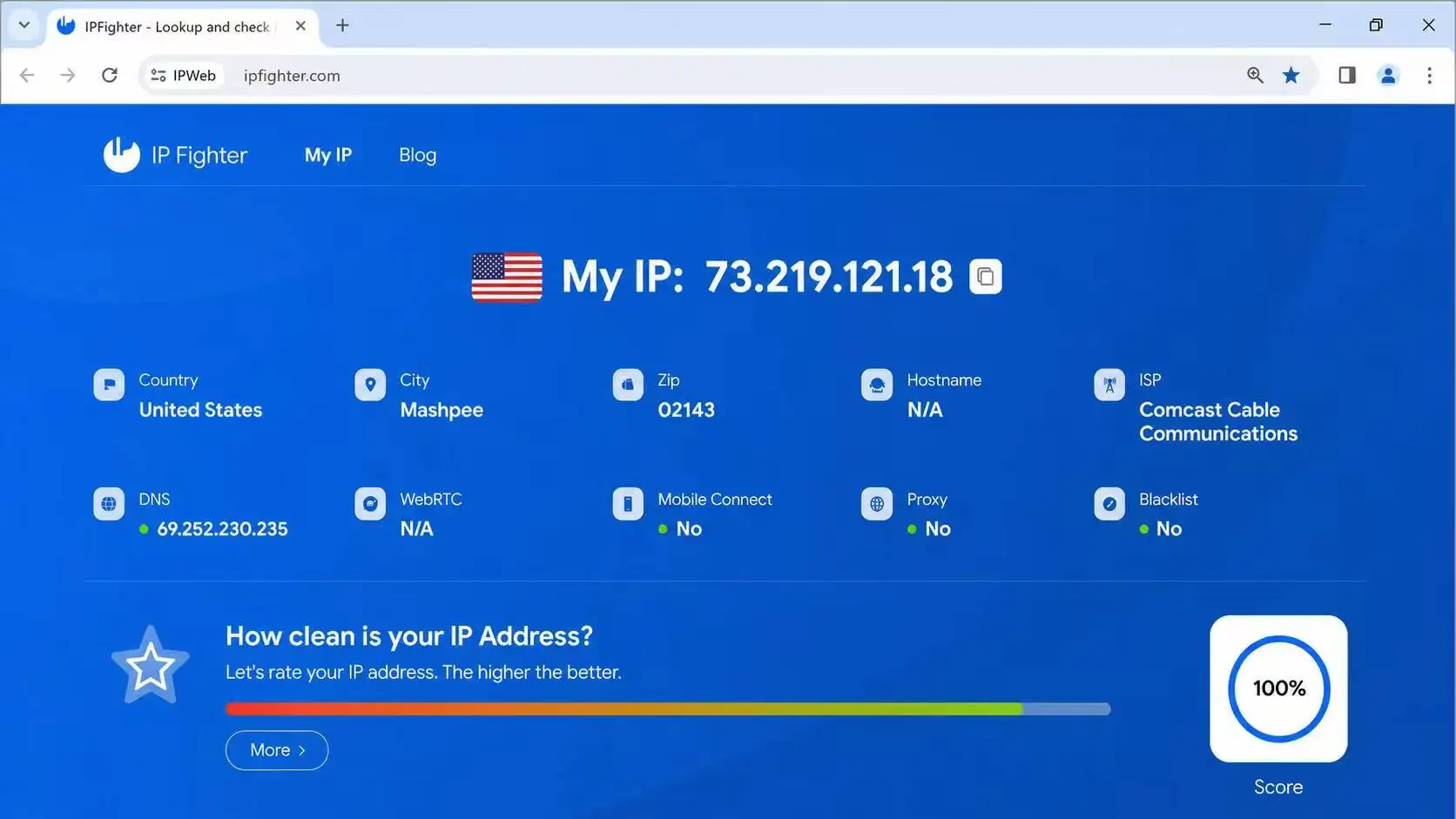Click the More button
1456x819 pixels.
[277, 750]
